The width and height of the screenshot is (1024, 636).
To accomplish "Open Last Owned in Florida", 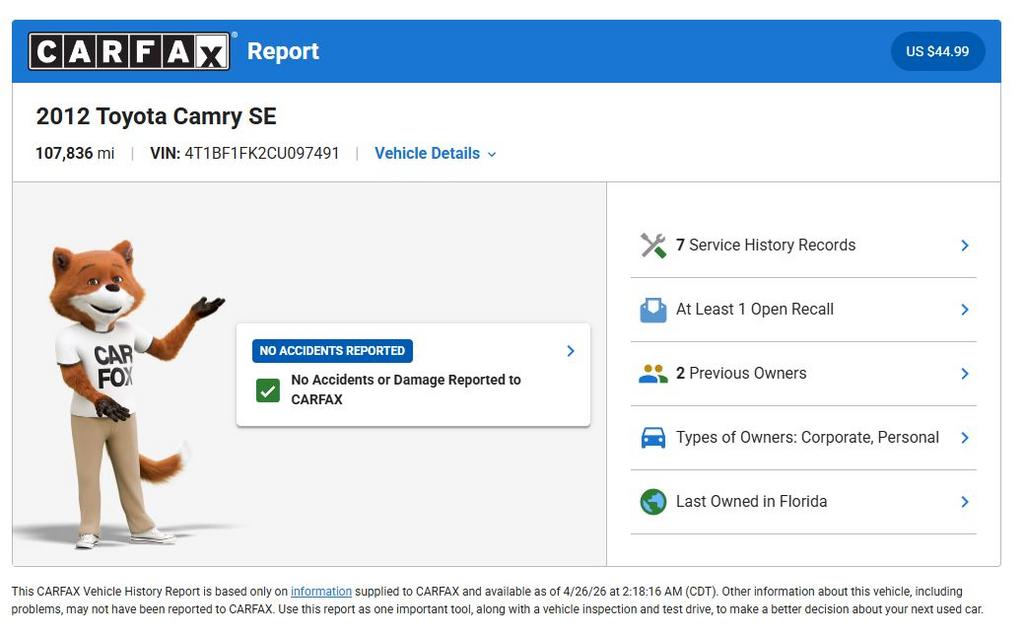I will tap(803, 501).
